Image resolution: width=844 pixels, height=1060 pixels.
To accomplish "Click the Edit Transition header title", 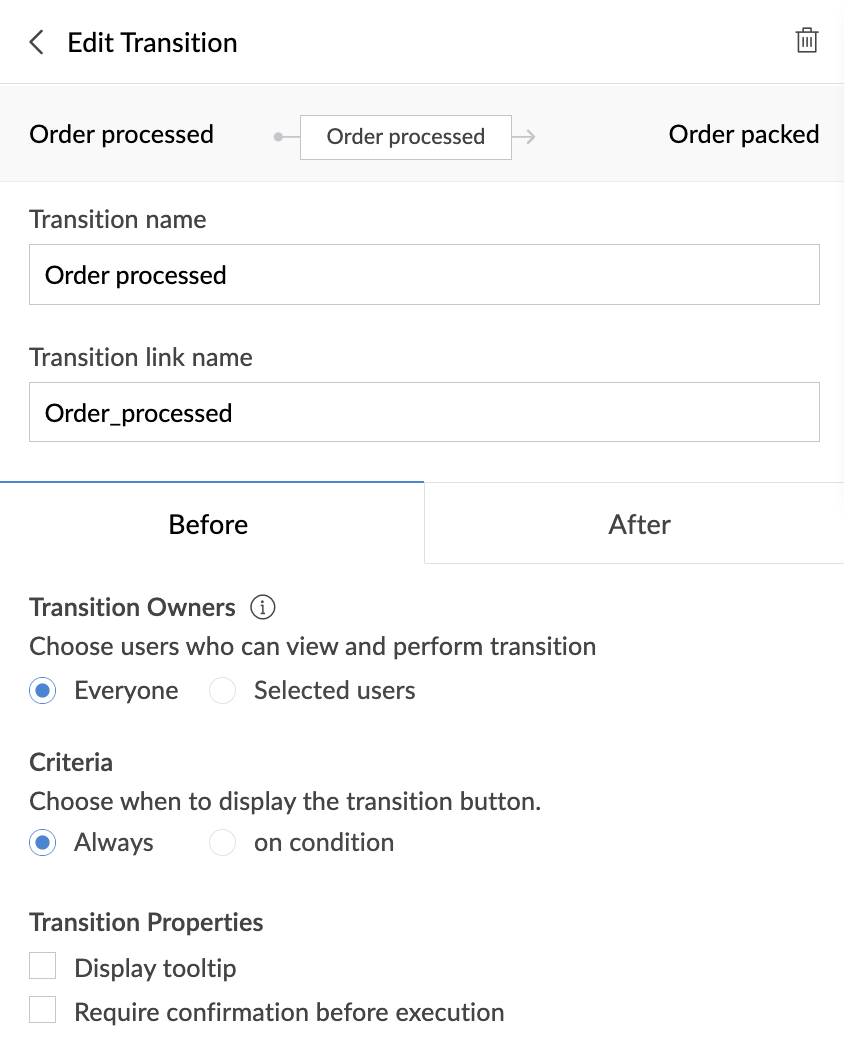I will coord(152,43).
